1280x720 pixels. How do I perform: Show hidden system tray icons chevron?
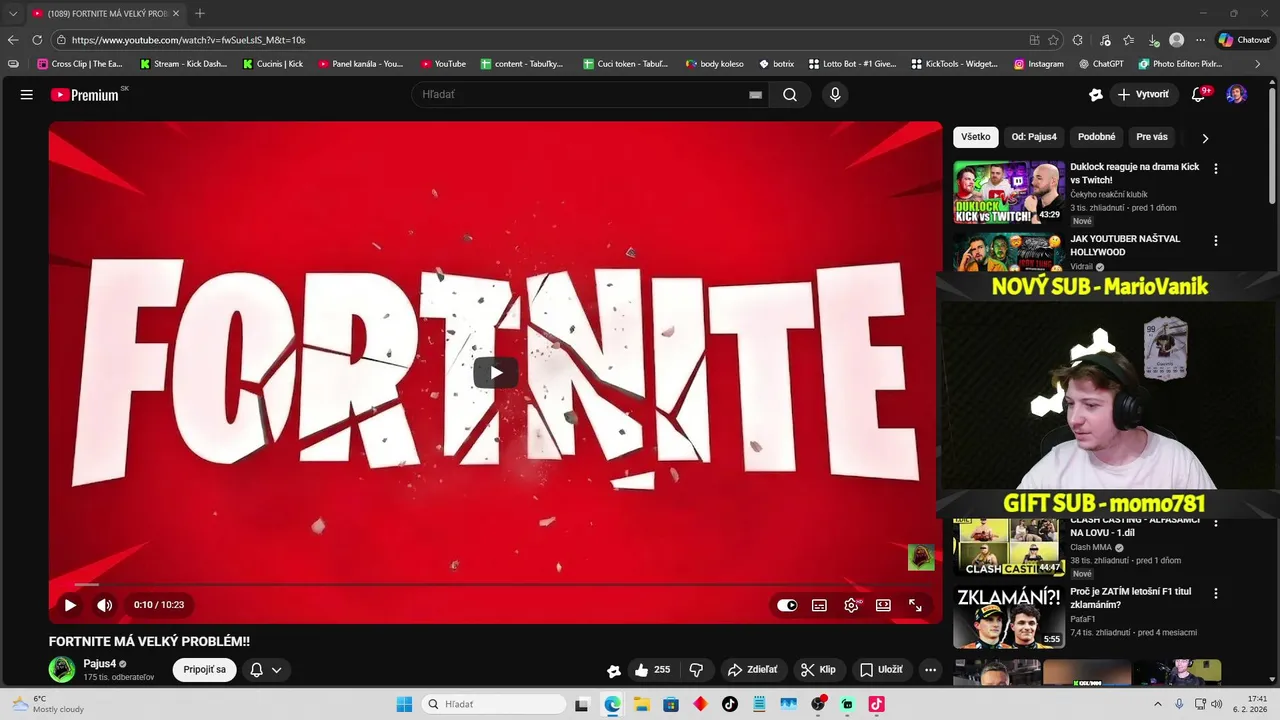point(1158,704)
